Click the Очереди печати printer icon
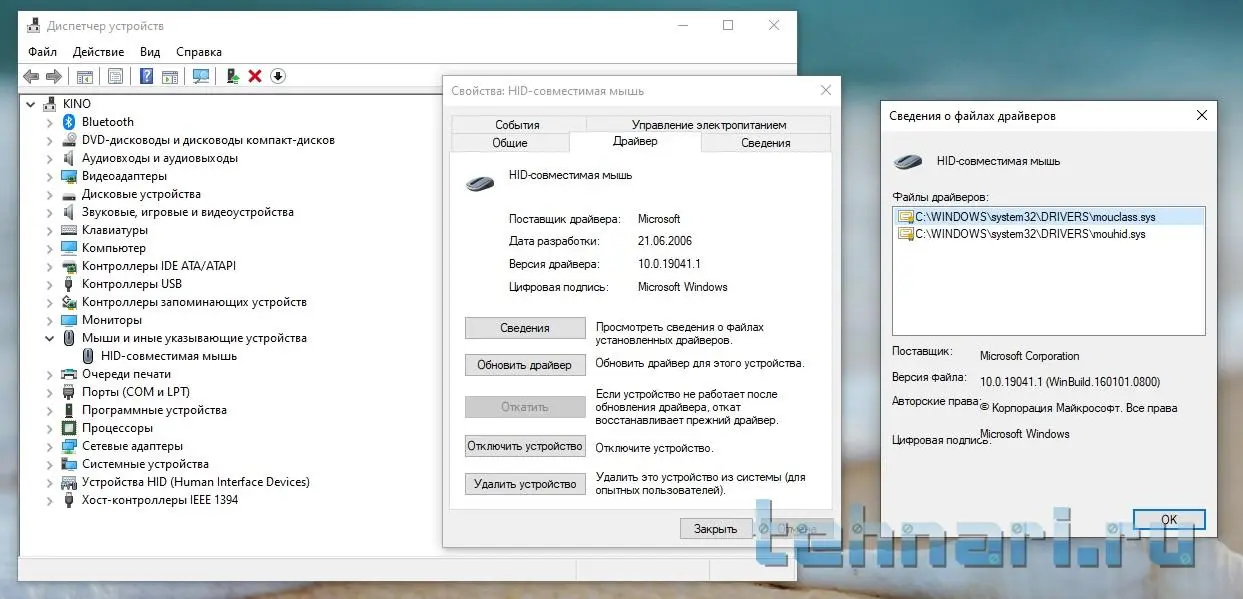1243x599 pixels. (x=69, y=374)
